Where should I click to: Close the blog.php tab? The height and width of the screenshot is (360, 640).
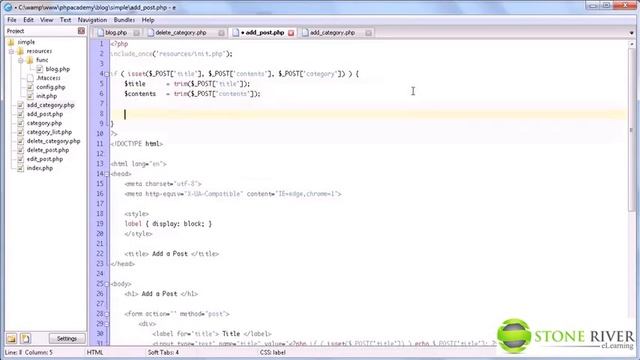pos(136,33)
